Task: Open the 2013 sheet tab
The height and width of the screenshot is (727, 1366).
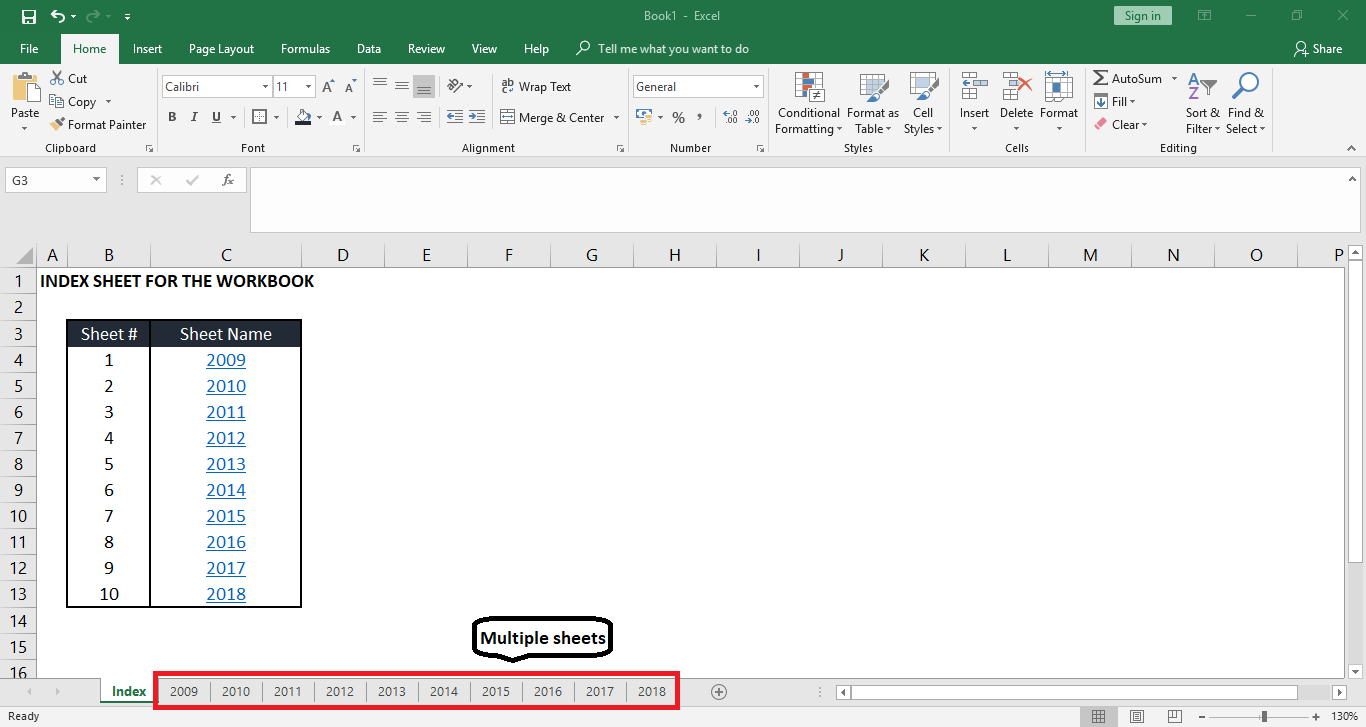Action: (x=392, y=691)
